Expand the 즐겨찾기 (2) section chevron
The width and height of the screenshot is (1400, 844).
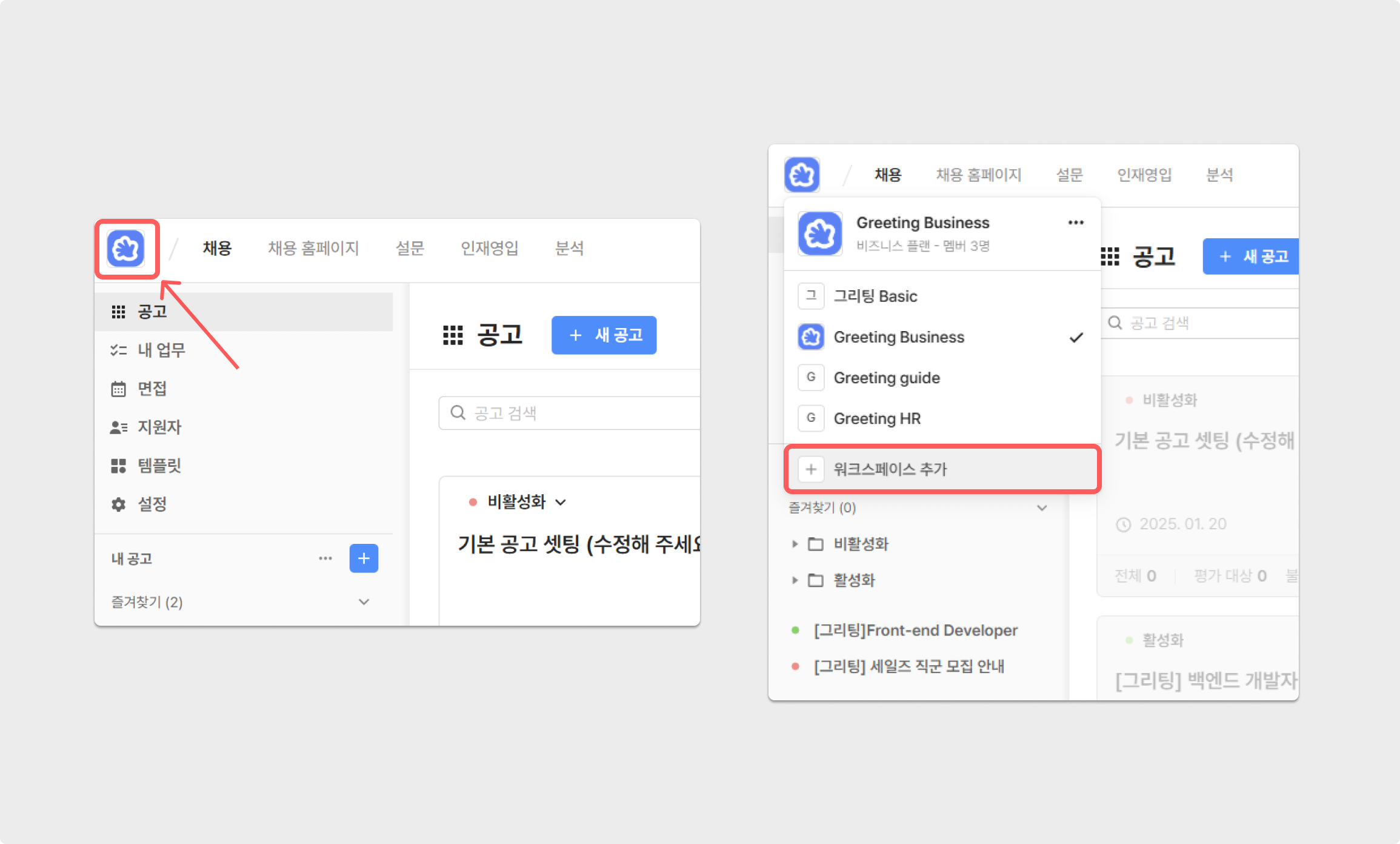coord(364,602)
